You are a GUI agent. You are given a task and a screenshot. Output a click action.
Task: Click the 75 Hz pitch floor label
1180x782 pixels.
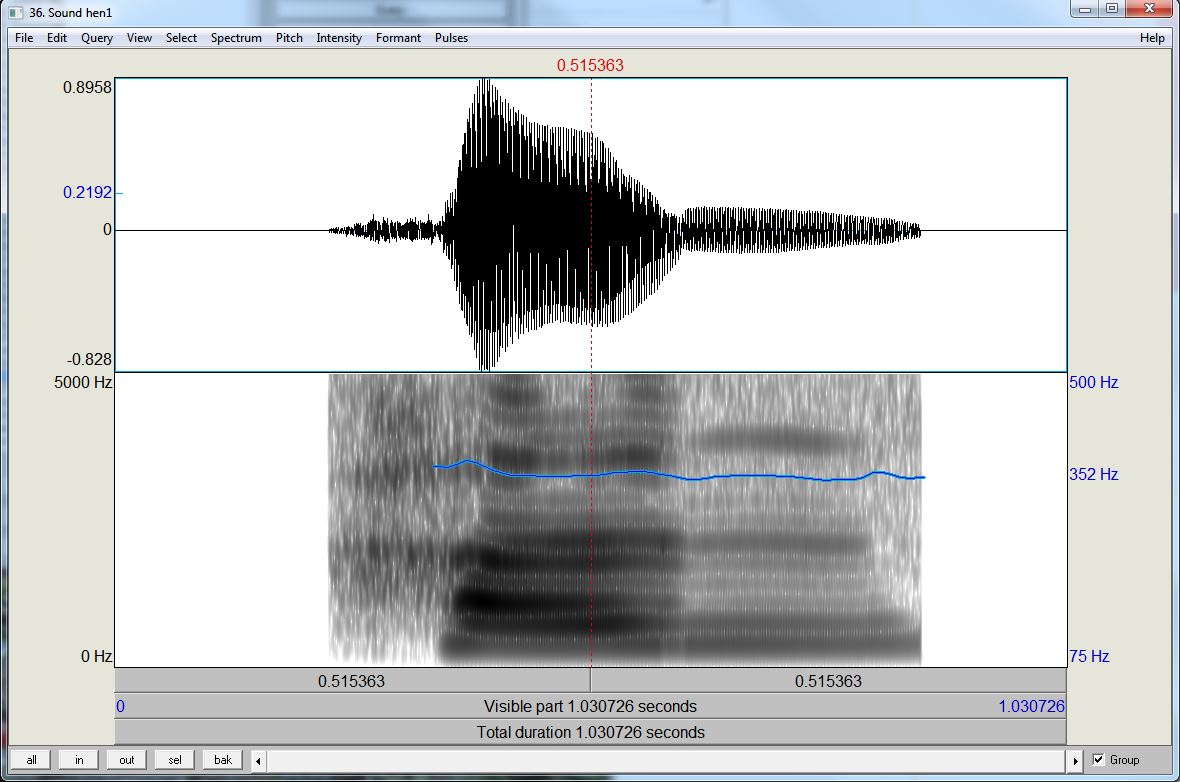point(1089,656)
